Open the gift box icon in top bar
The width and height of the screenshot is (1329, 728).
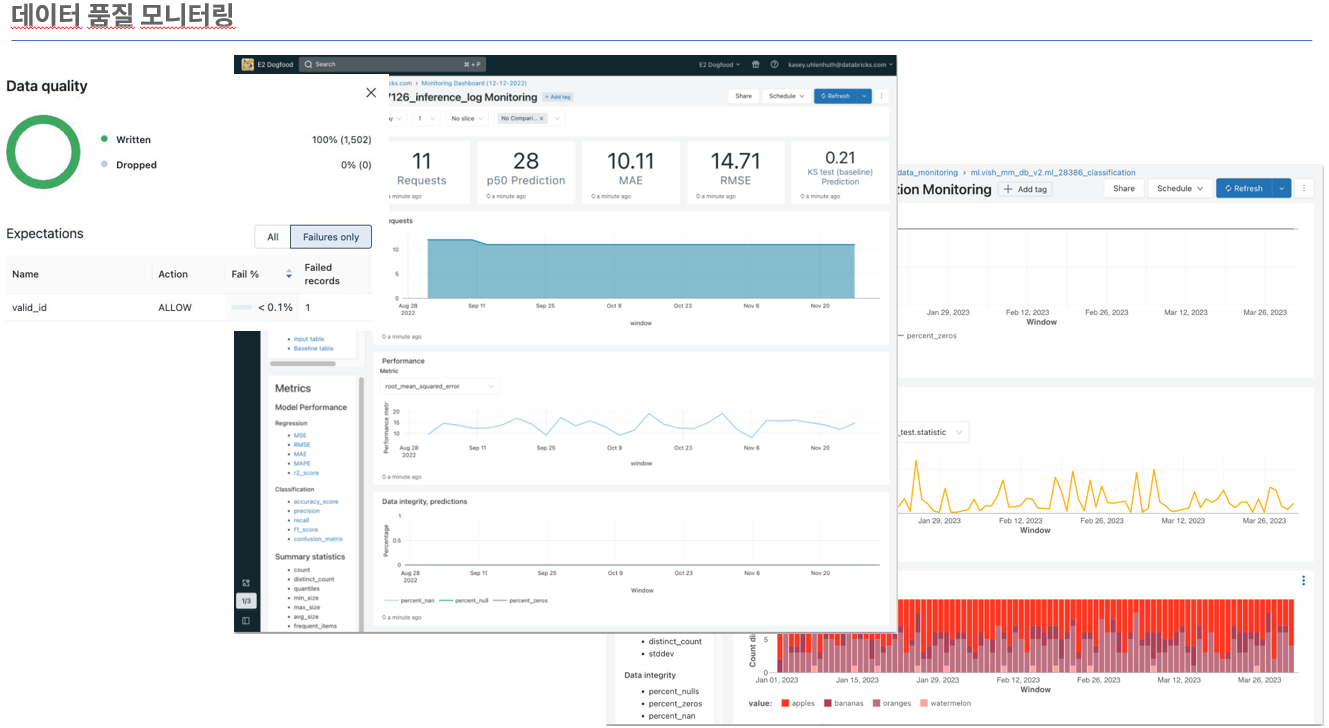[x=756, y=64]
